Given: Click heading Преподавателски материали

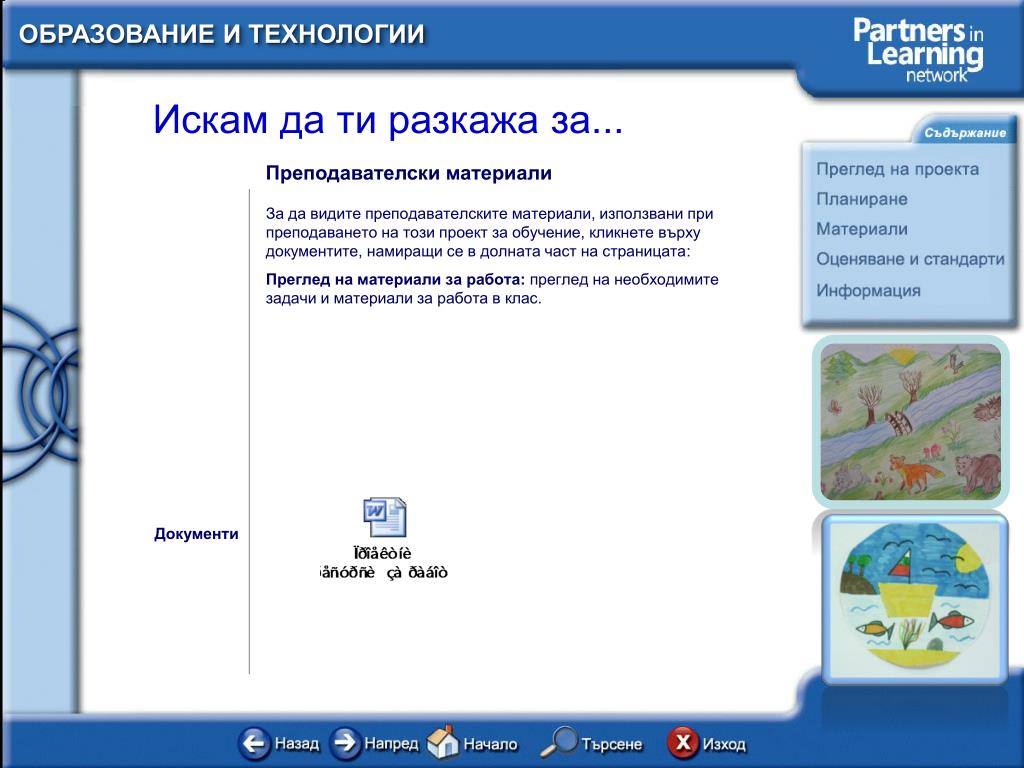Looking at the screenshot, I should [x=409, y=173].
